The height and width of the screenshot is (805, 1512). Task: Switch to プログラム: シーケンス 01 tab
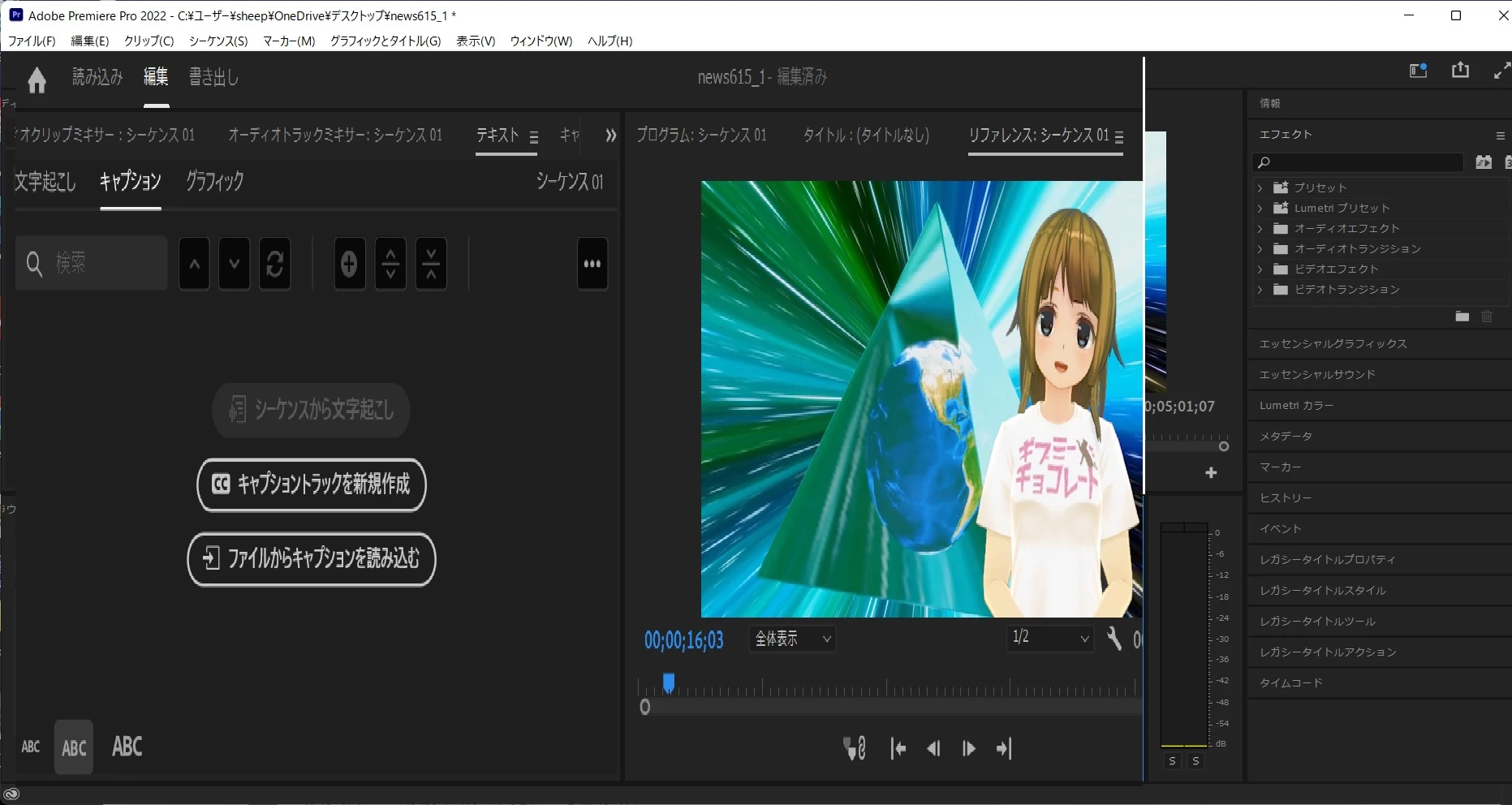coord(701,135)
